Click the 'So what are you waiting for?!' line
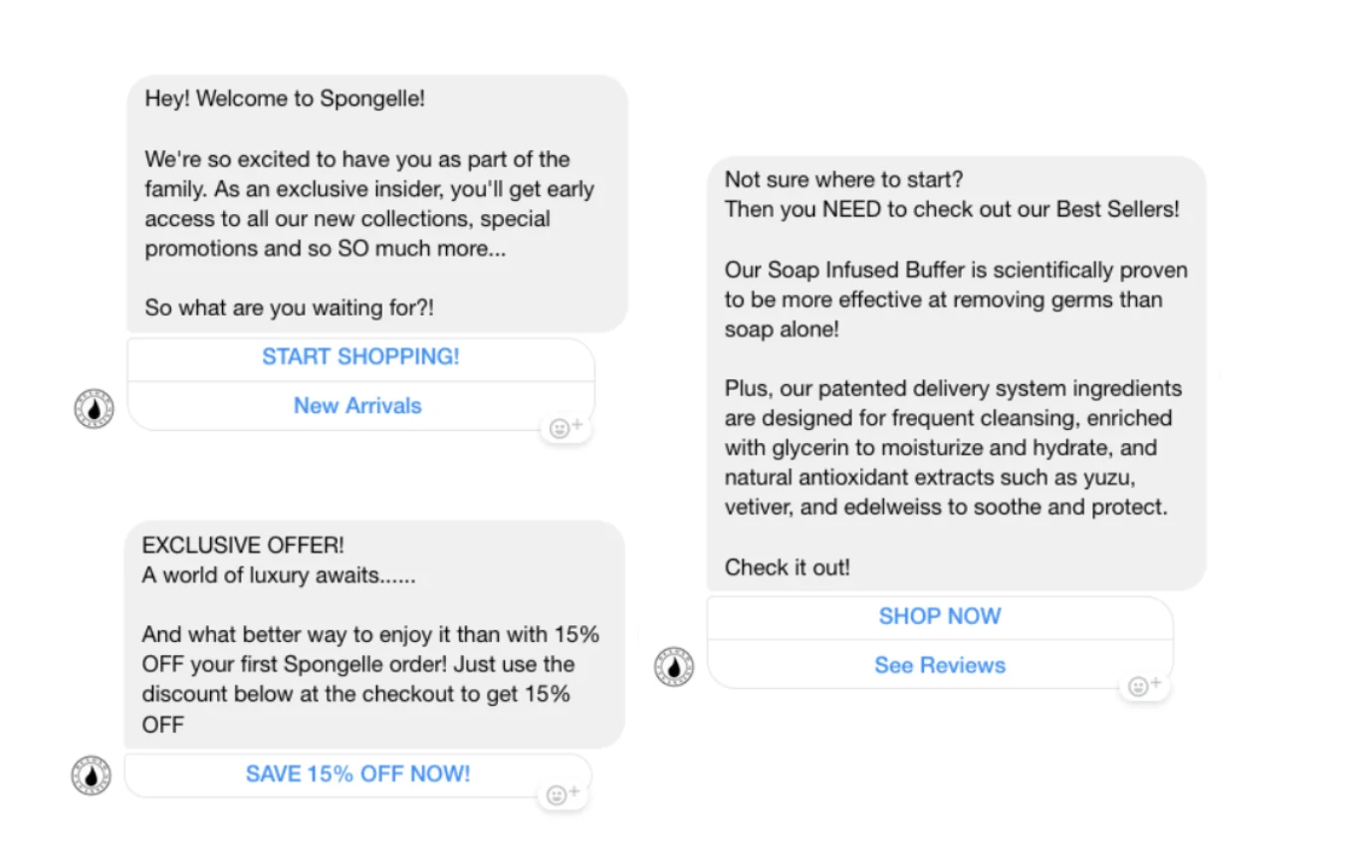This screenshot has height=868, width=1372. (290, 308)
